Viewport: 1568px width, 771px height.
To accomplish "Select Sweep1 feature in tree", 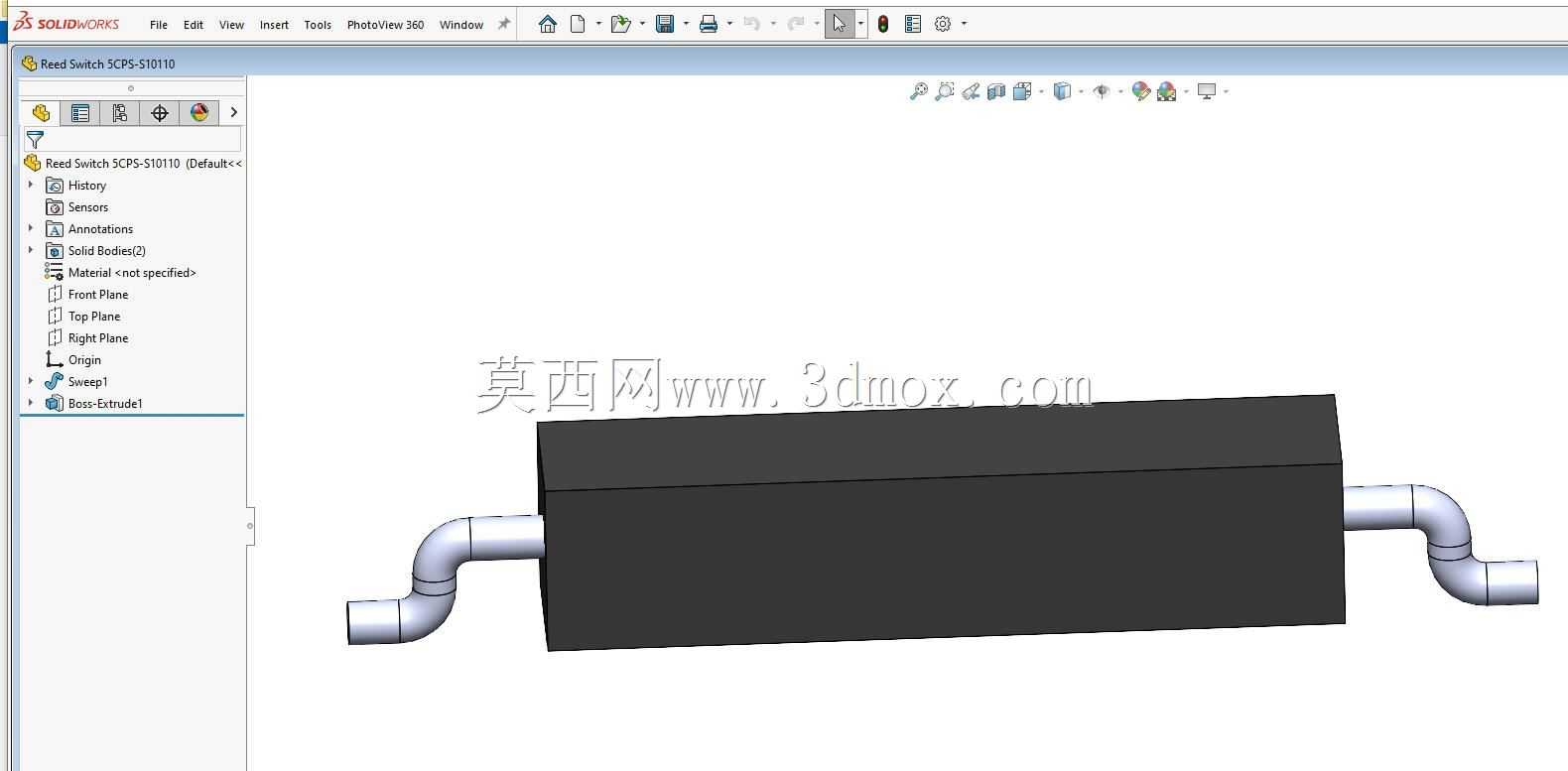I will tap(87, 382).
